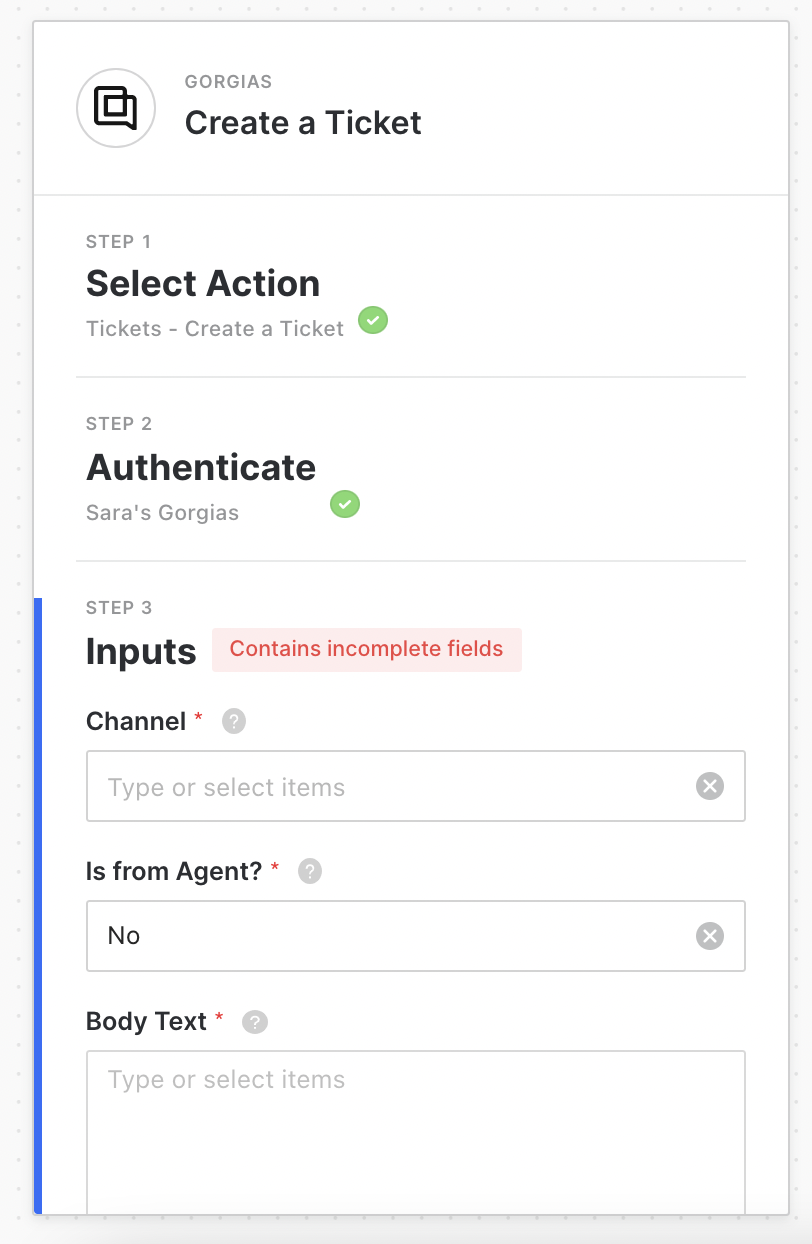Expand the Select Action step
The height and width of the screenshot is (1244, 812).
(x=203, y=284)
